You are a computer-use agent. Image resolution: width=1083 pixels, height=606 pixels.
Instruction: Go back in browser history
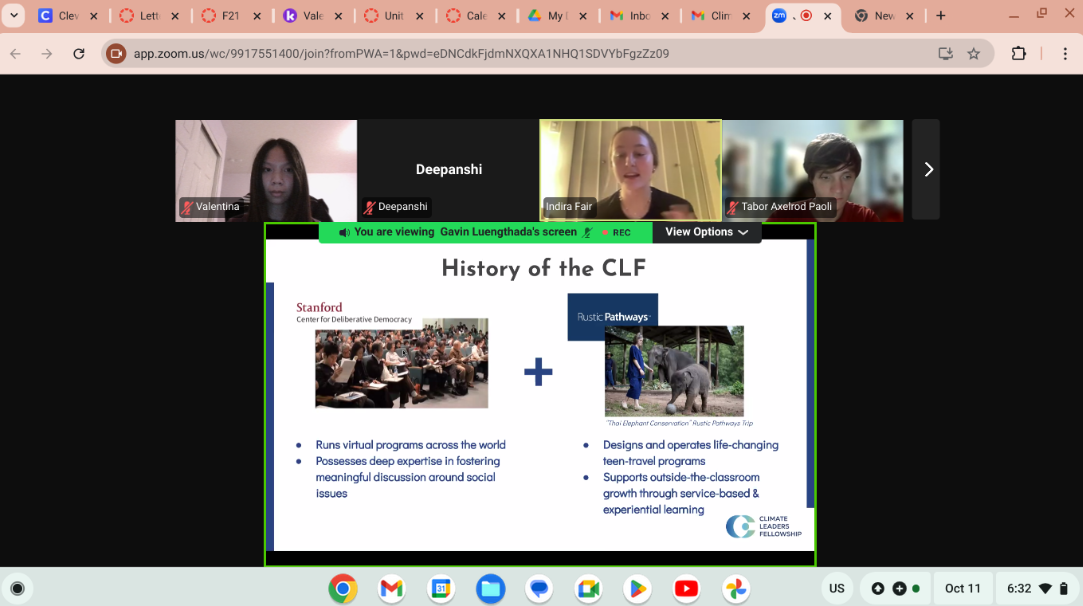(15, 53)
